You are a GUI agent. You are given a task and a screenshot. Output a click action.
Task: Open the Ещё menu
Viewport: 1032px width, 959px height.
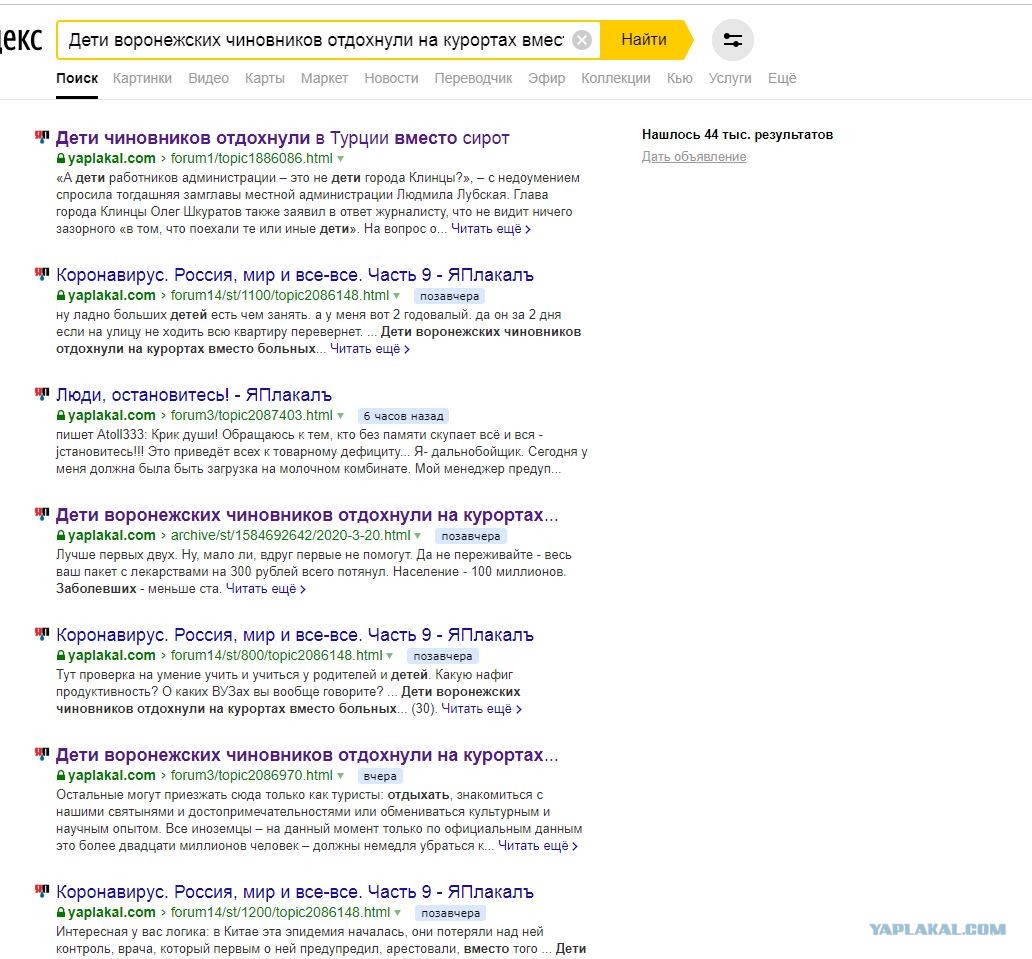tap(782, 78)
